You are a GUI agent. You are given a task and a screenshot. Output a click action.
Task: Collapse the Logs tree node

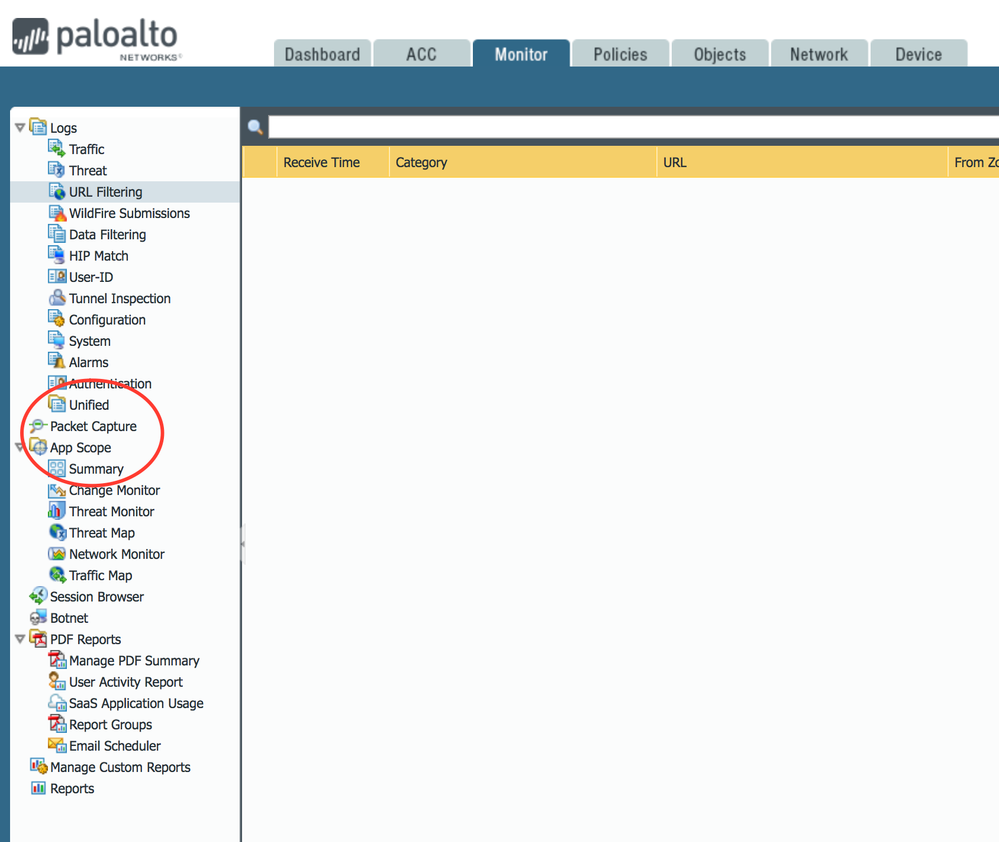click(20, 128)
